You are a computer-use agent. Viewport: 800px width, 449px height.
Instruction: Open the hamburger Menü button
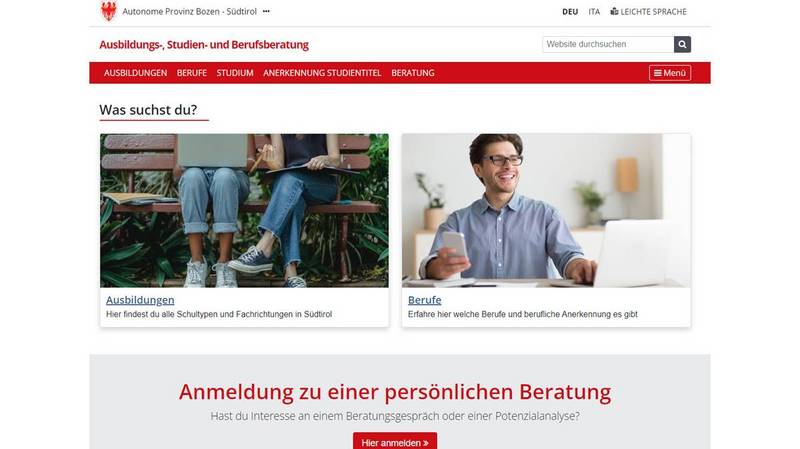(x=670, y=73)
